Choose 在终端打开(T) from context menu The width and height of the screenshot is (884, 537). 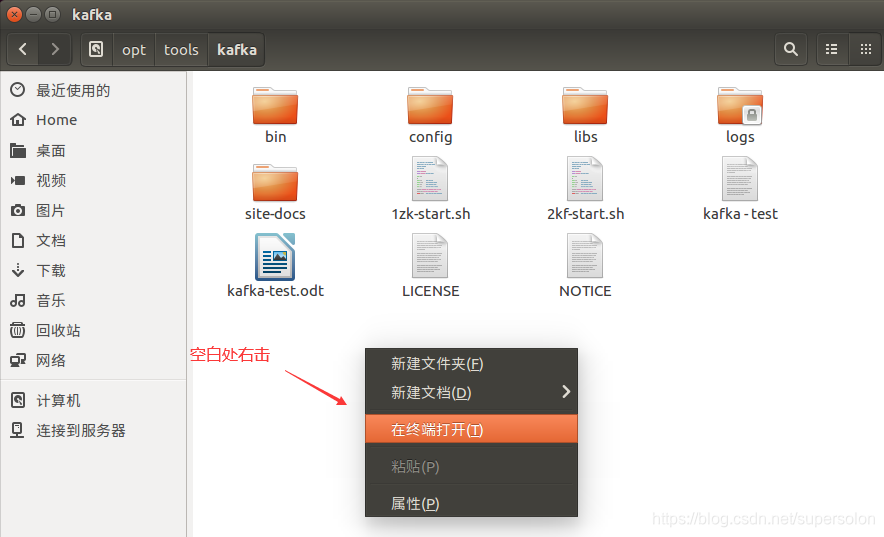click(471, 429)
